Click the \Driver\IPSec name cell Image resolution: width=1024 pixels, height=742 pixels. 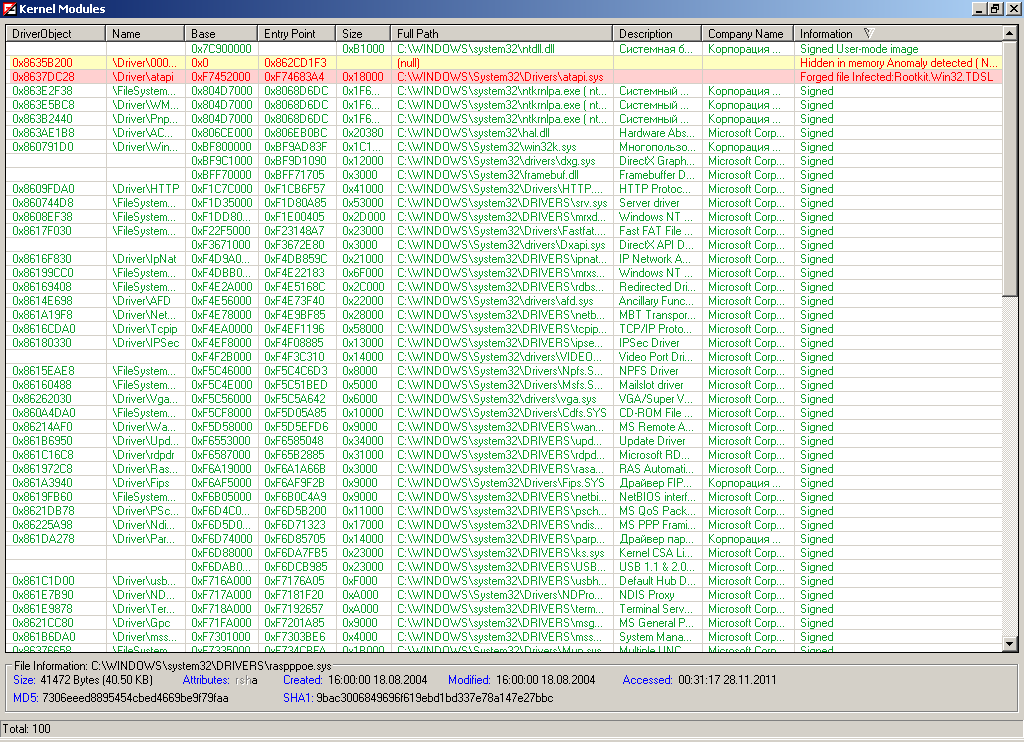[145, 343]
